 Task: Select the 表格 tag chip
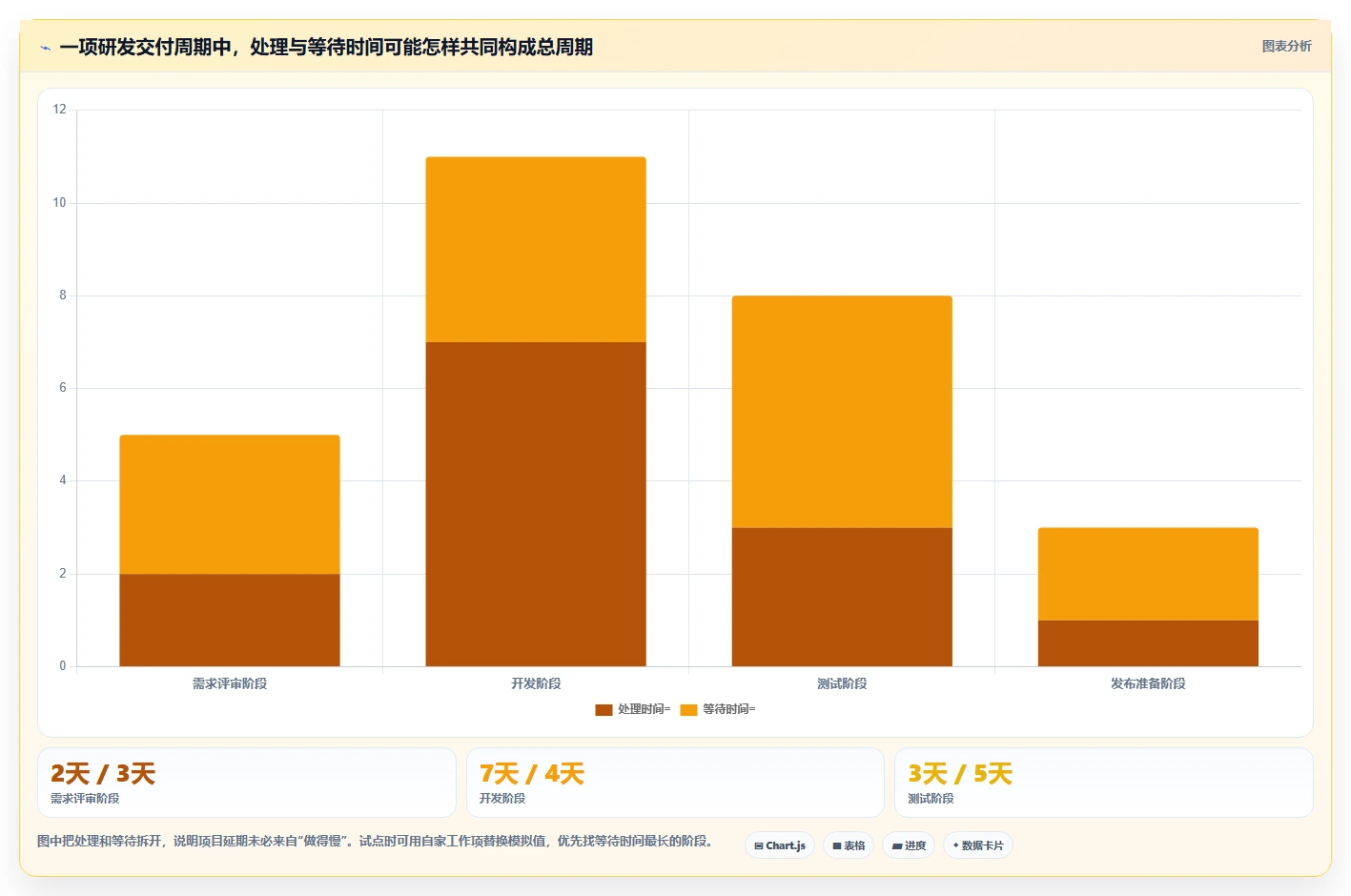849,845
